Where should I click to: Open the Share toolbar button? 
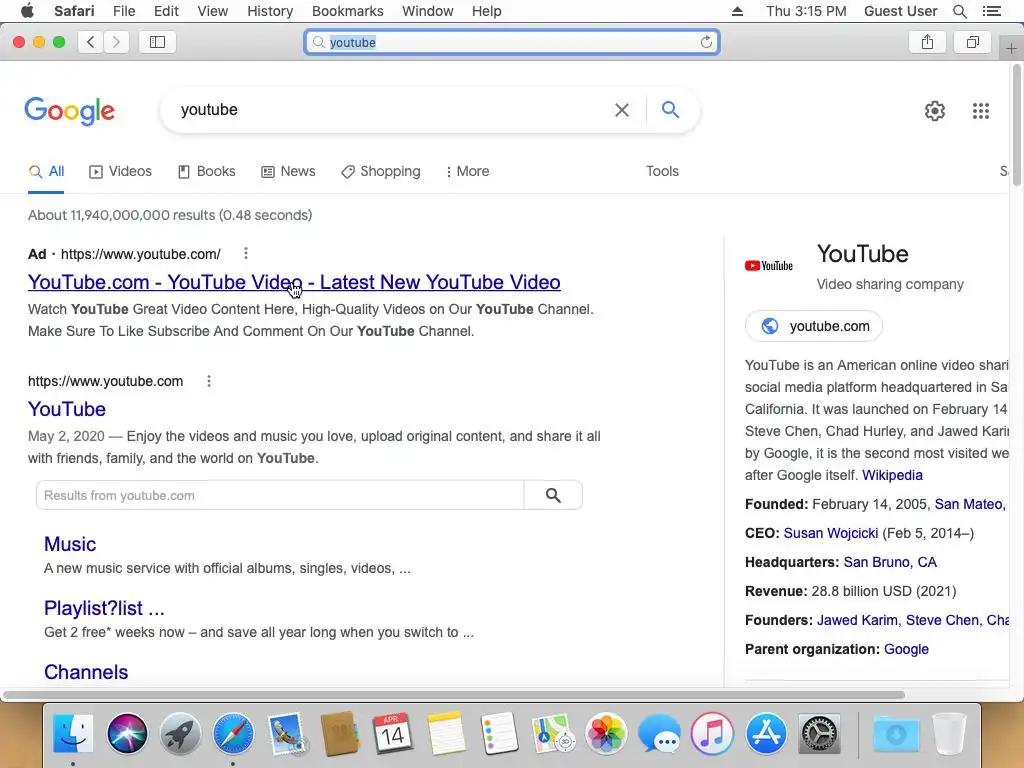(927, 42)
